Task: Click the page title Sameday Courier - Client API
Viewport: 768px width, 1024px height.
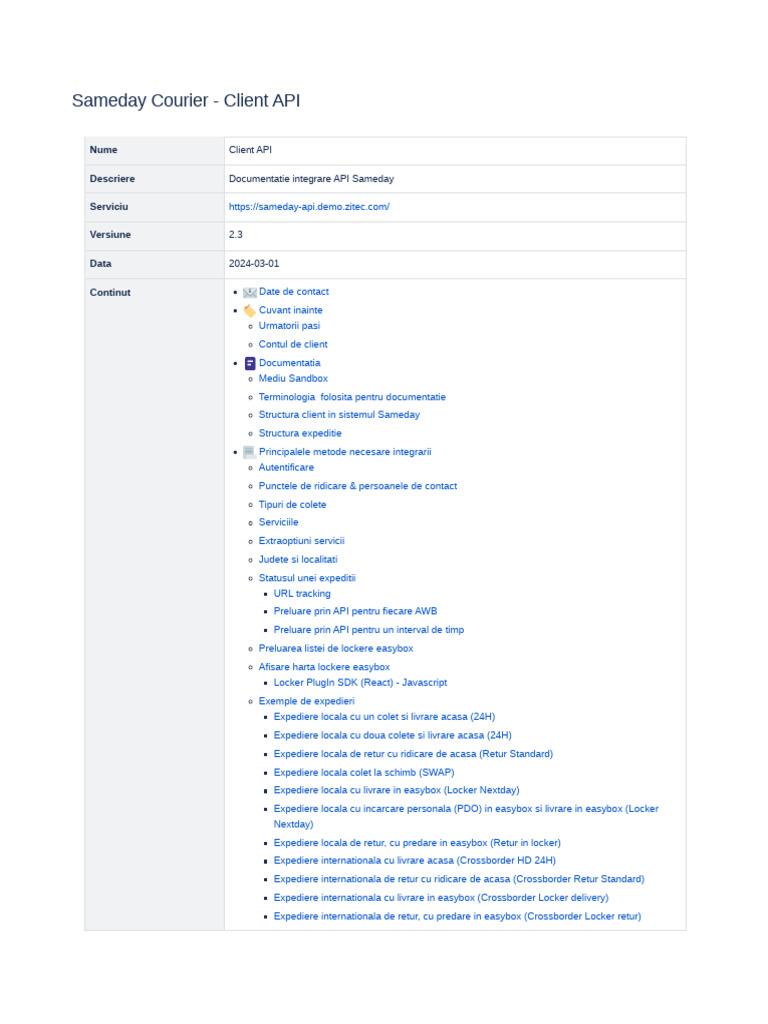Action: tap(186, 101)
